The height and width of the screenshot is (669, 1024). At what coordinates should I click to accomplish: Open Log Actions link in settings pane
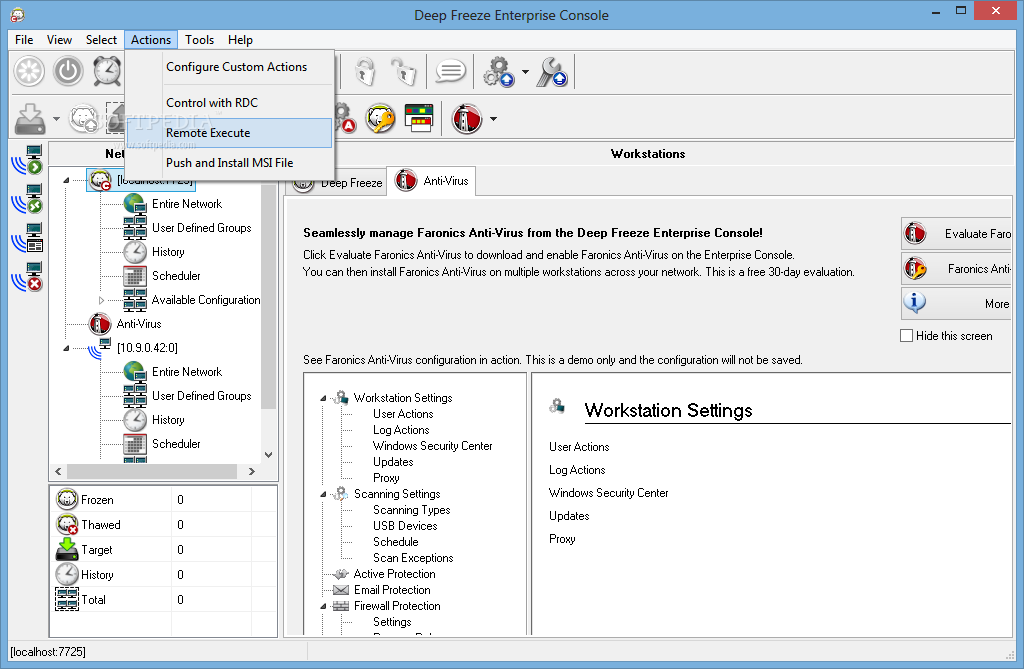[x=577, y=470]
